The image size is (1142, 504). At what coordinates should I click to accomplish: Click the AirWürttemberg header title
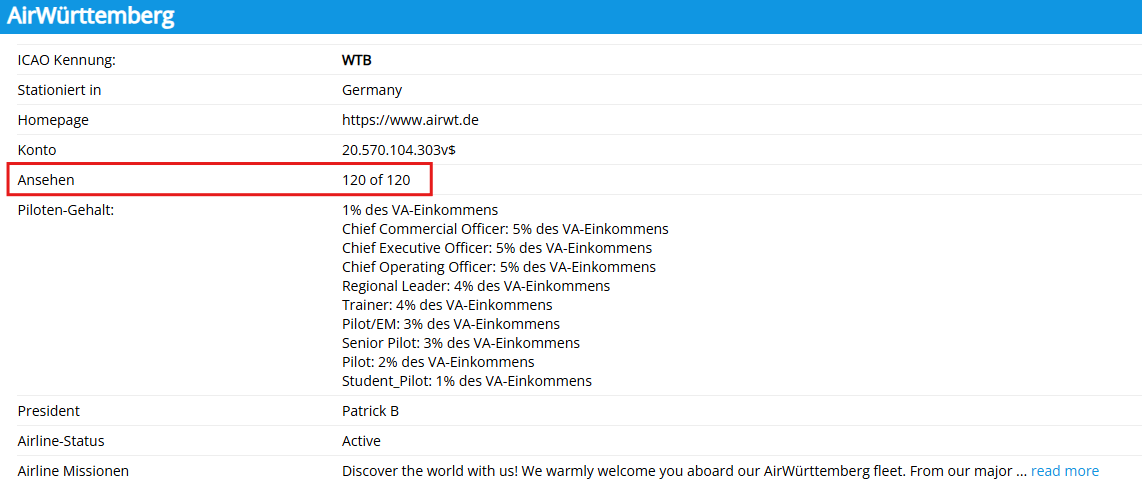(x=91, y=15)
